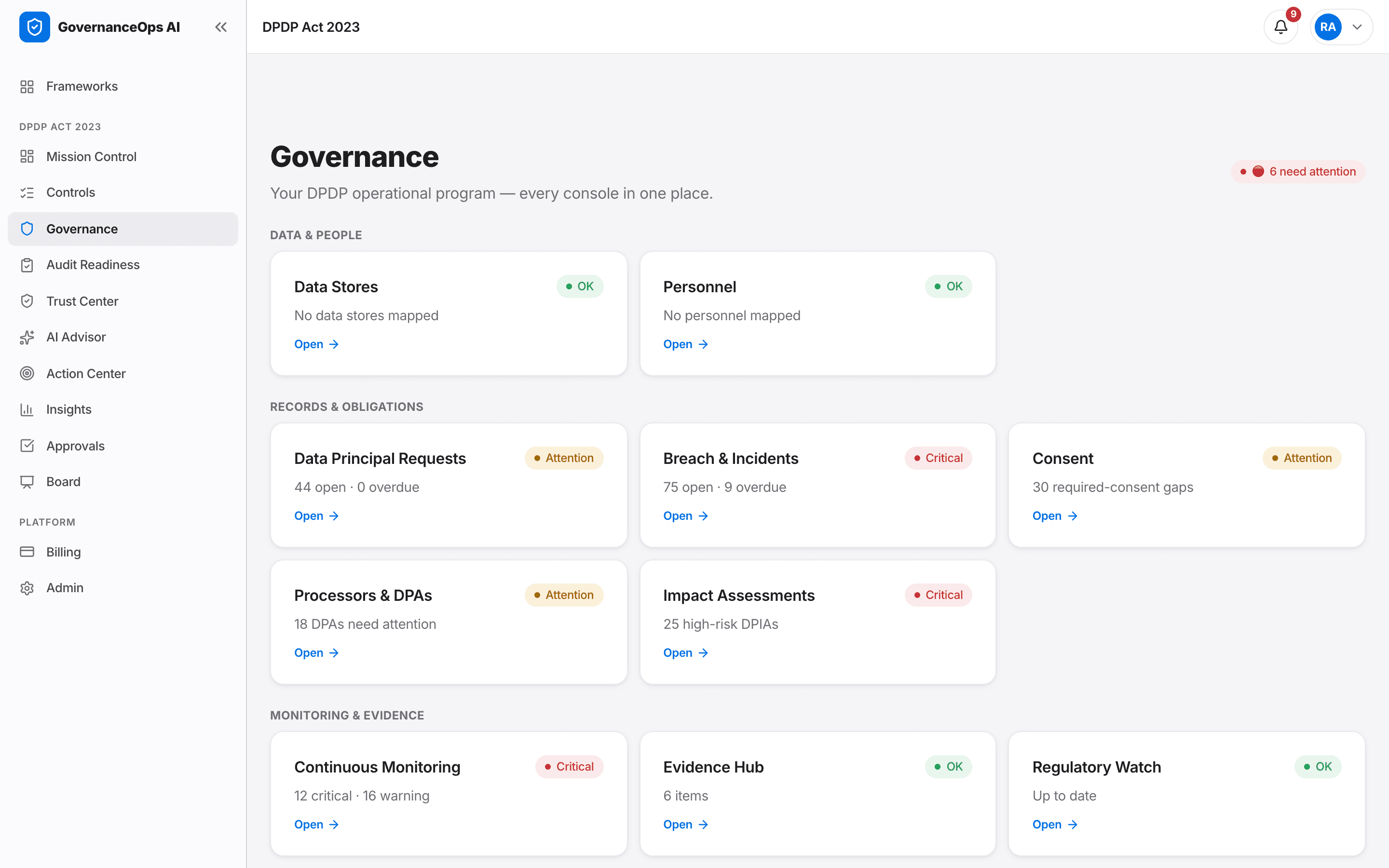Click '25 high-risk DPIAs' text
1389x868 pixels.
coord(721,624)
